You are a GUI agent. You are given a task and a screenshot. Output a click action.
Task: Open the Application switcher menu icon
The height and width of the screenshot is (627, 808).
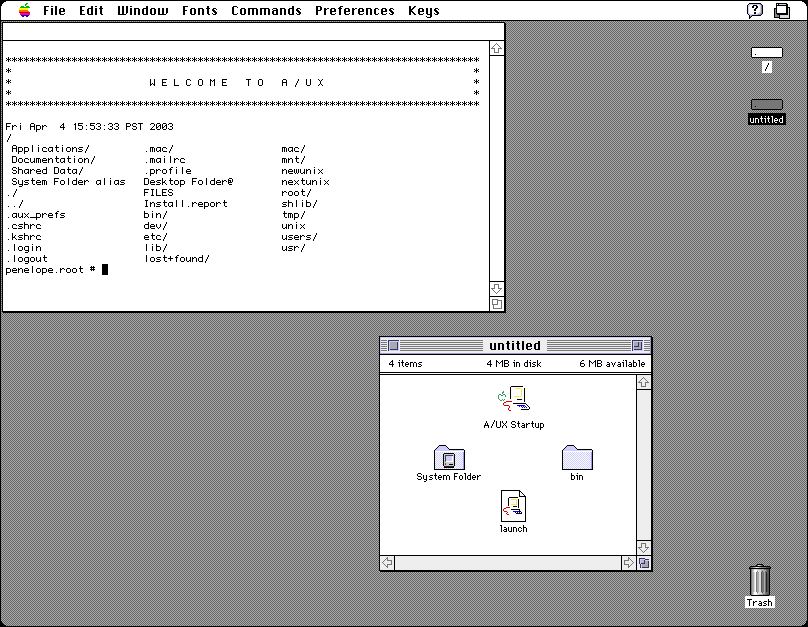[786, 10]
